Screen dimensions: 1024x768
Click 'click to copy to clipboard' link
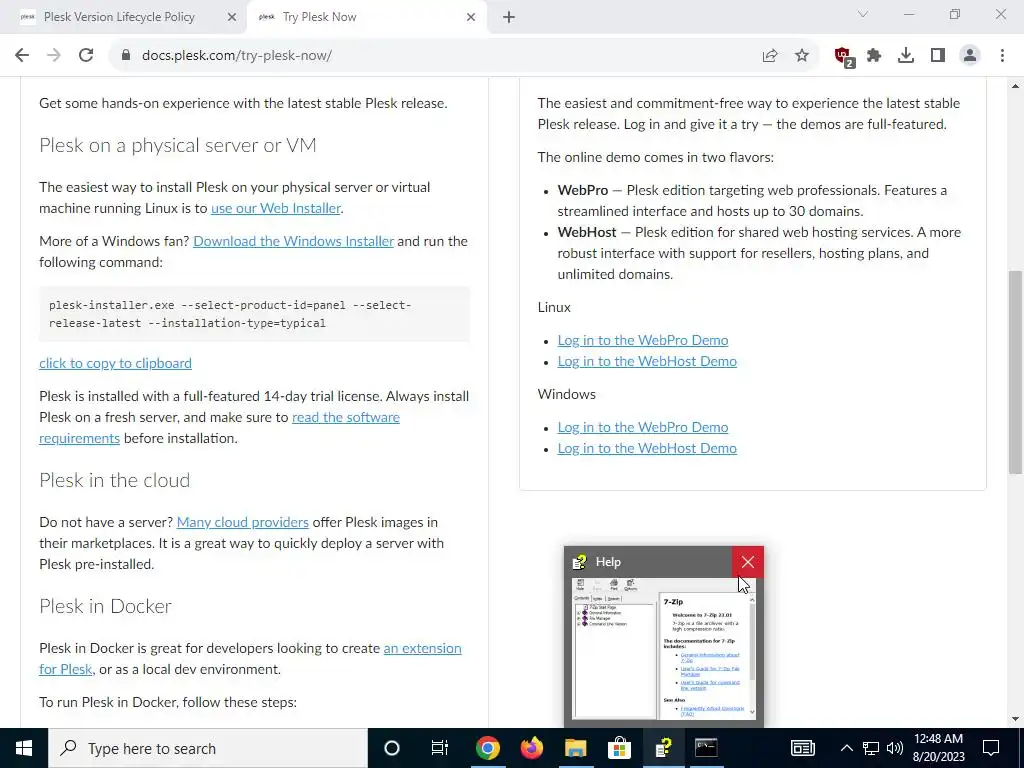coord(116,363)
